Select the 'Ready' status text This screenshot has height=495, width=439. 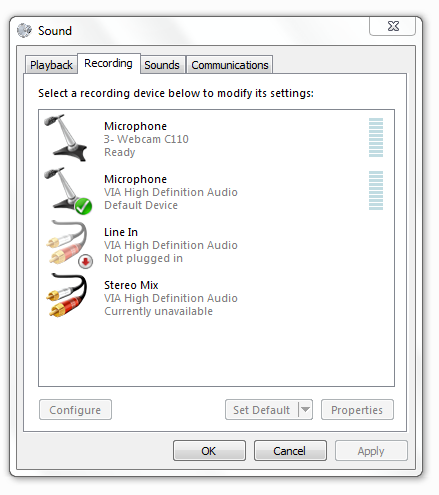[x=119, y=152]
